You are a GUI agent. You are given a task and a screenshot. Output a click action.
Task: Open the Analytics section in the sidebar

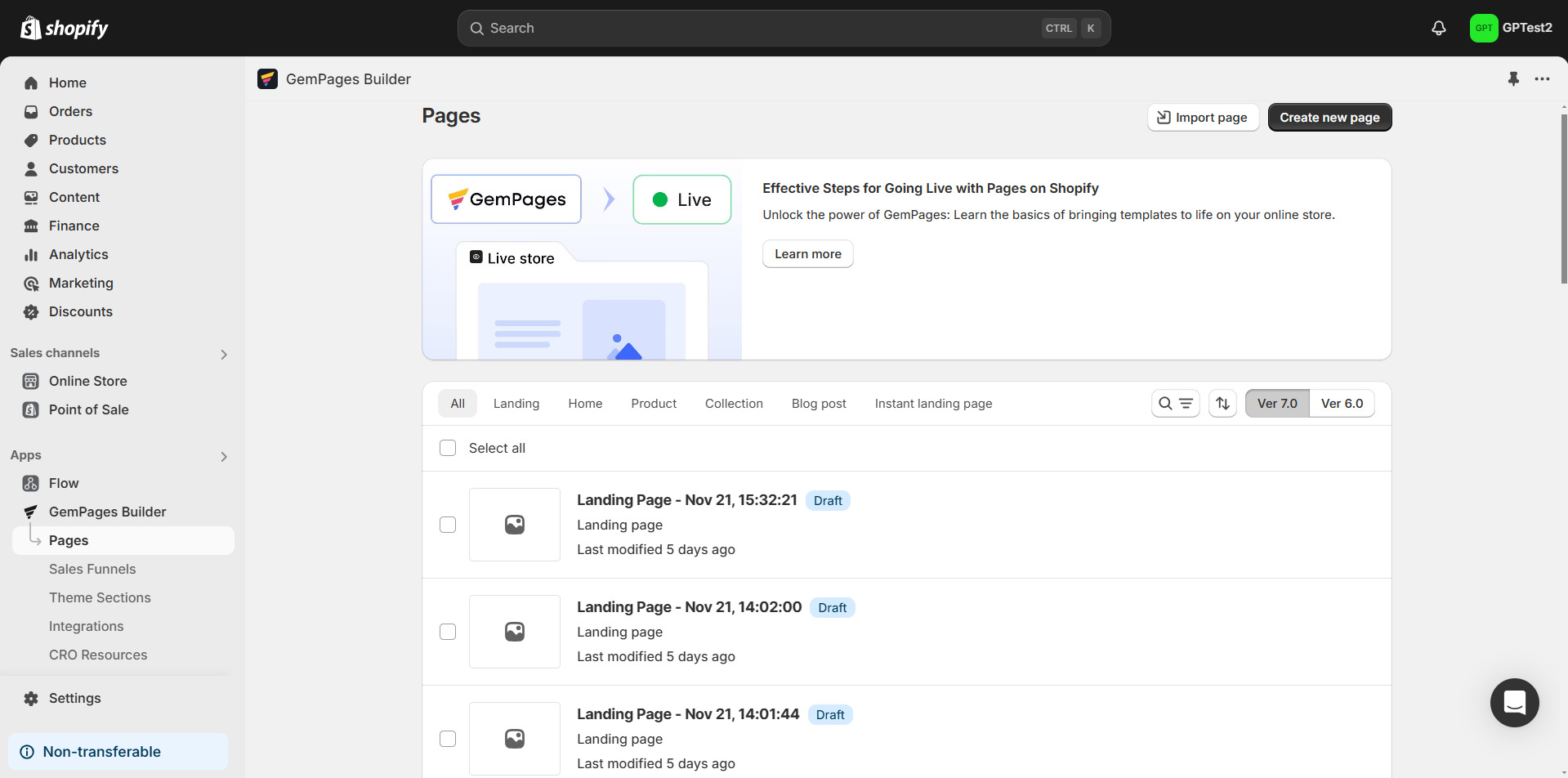click(78, 254)
